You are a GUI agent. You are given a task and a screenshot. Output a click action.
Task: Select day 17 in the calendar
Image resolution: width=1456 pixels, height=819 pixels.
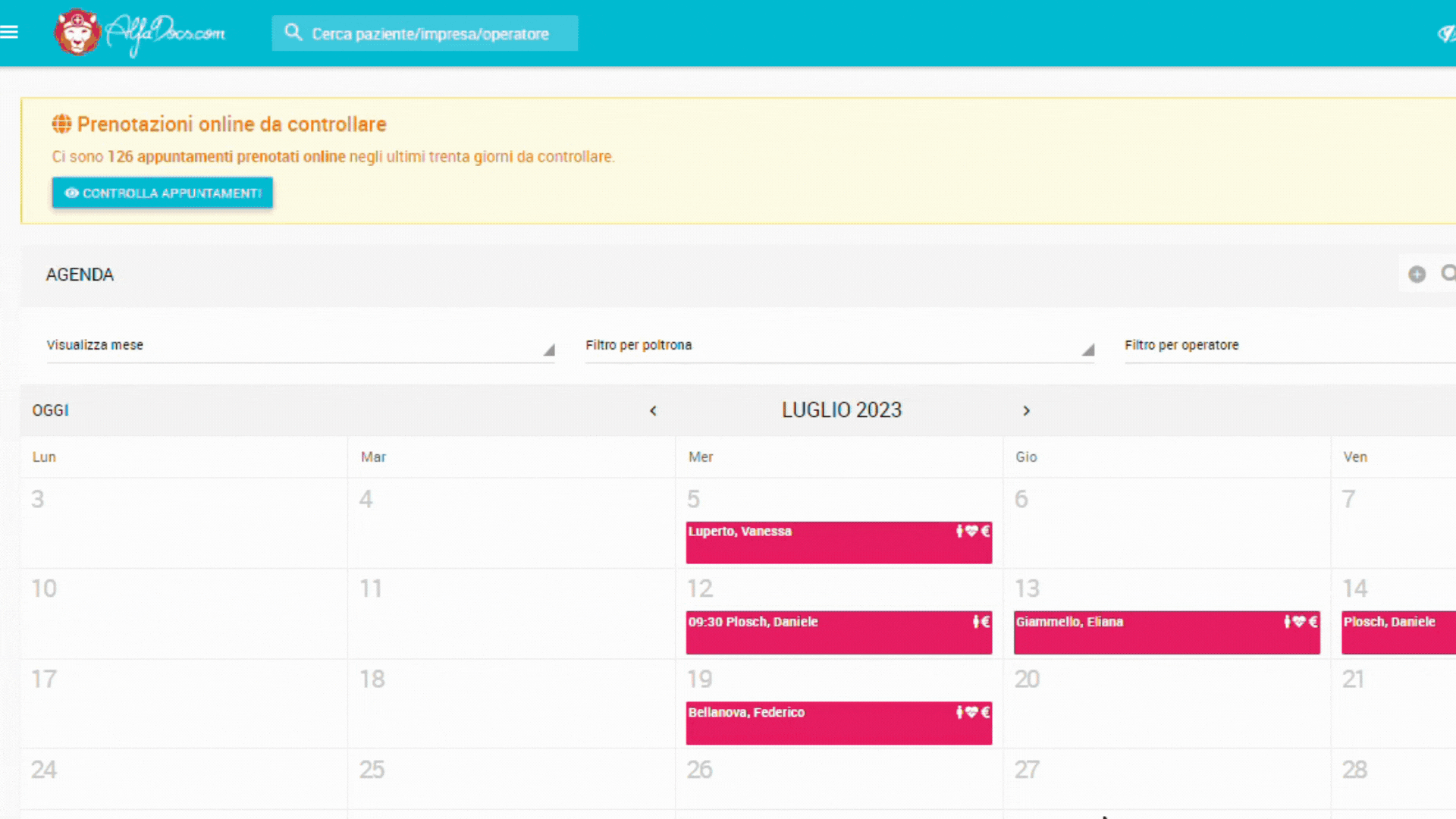pos(44,679)
